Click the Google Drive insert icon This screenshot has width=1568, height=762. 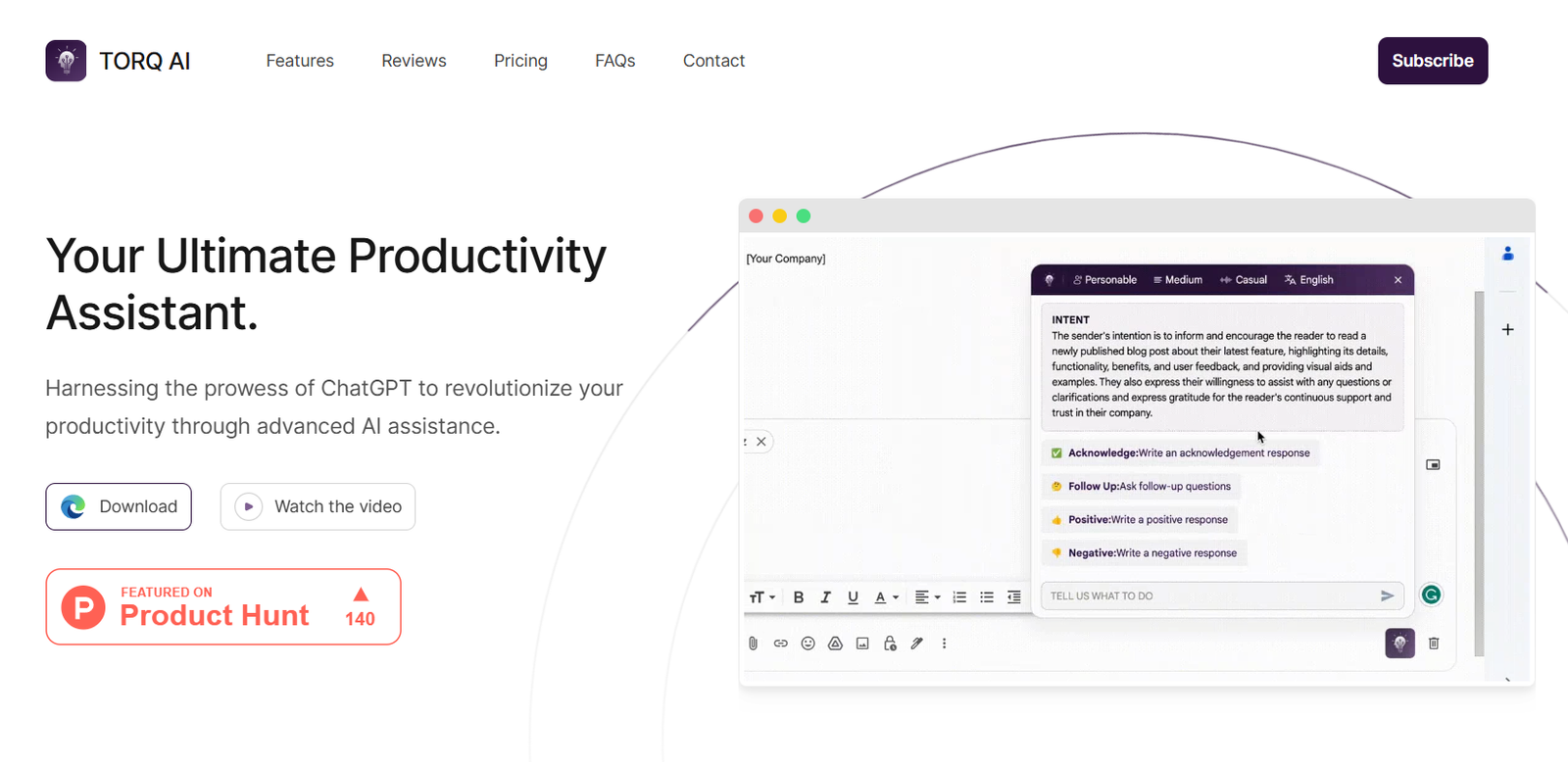(x=835, y=643)
